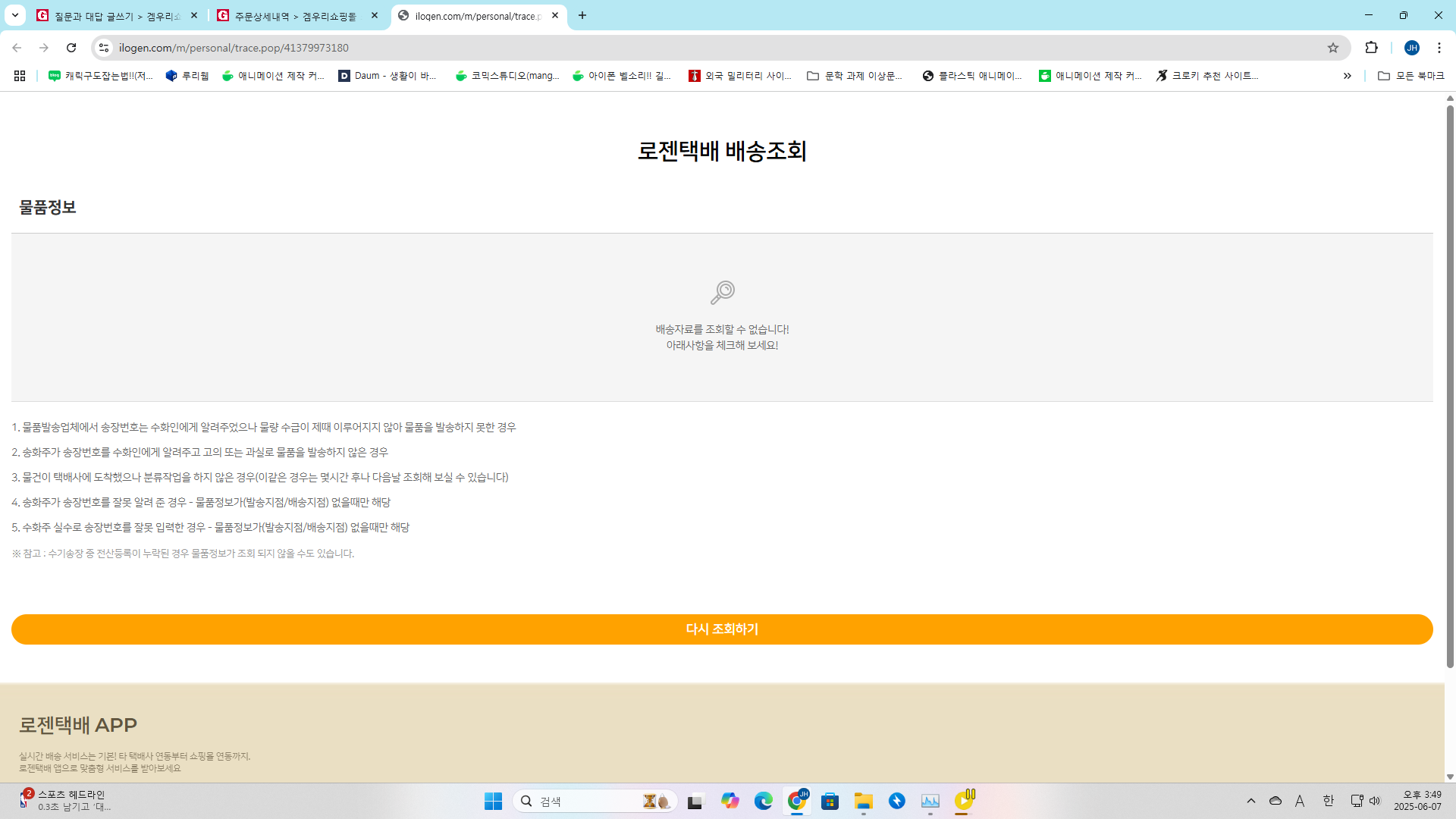Open 루리웹 bookmark
Viewport: 1456px width, 819px height.
tap(187, 76)
